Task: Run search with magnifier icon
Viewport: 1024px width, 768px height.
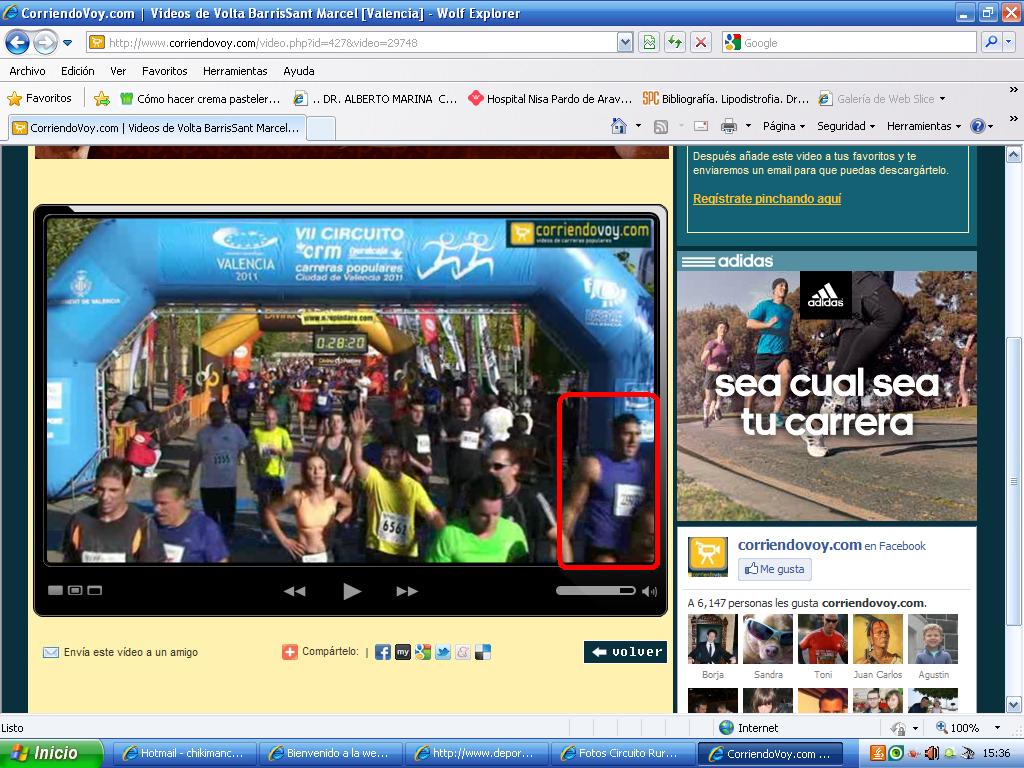Action: tap(991, 43)
